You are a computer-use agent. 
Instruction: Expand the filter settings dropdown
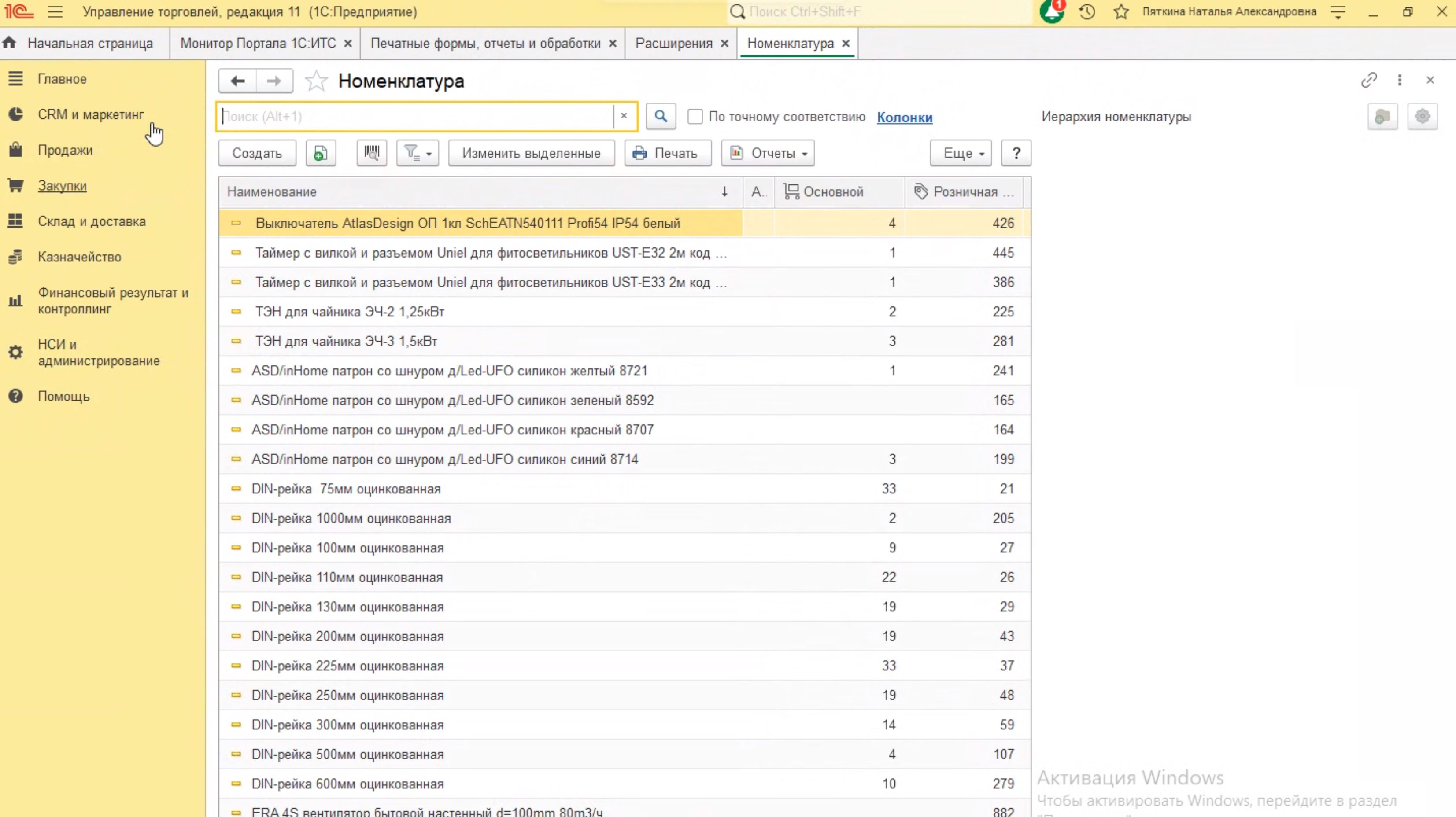(x=417, y=153)
